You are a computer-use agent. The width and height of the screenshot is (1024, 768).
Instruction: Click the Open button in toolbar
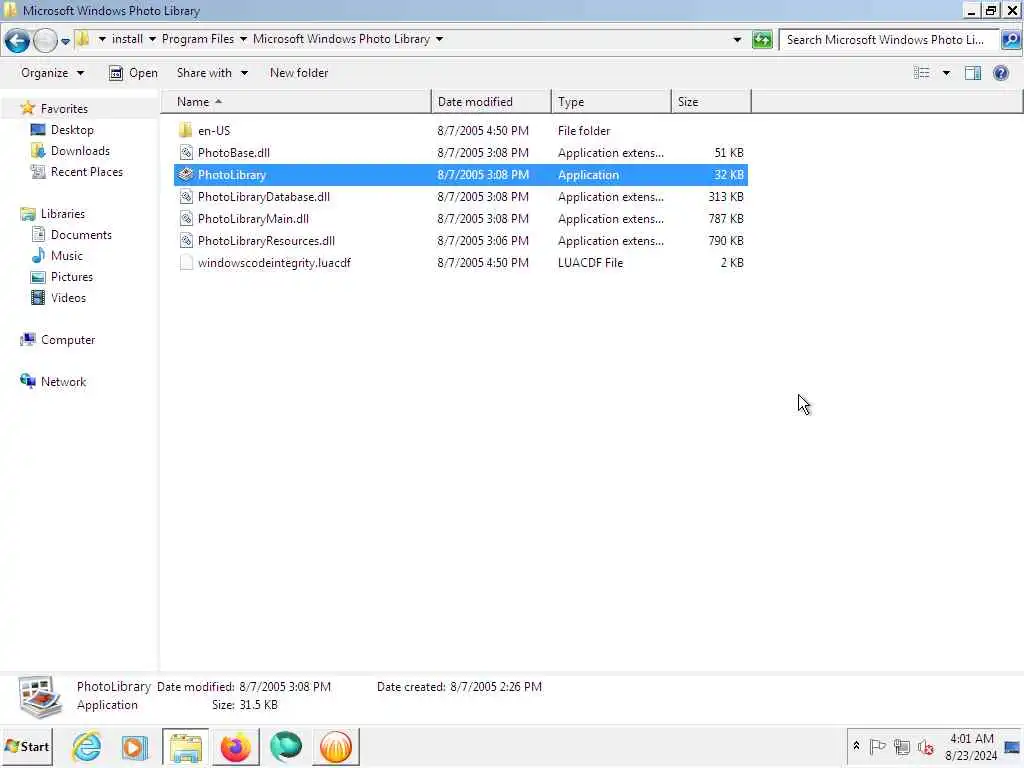pyautogui.click(x=133, y=73)
